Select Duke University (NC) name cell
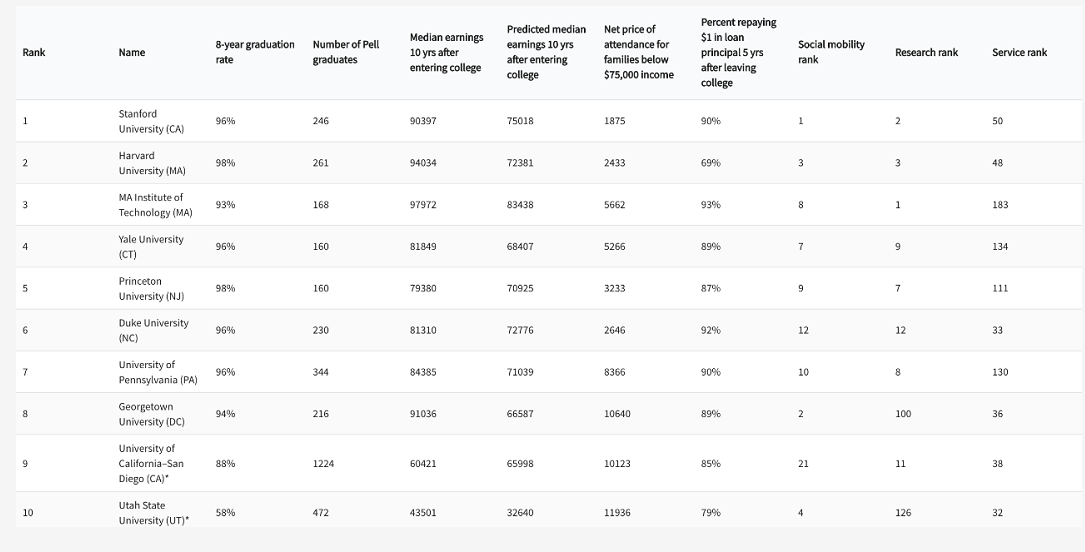The image size is (1085, 552). pyautogui.click(x=153, y=331)
